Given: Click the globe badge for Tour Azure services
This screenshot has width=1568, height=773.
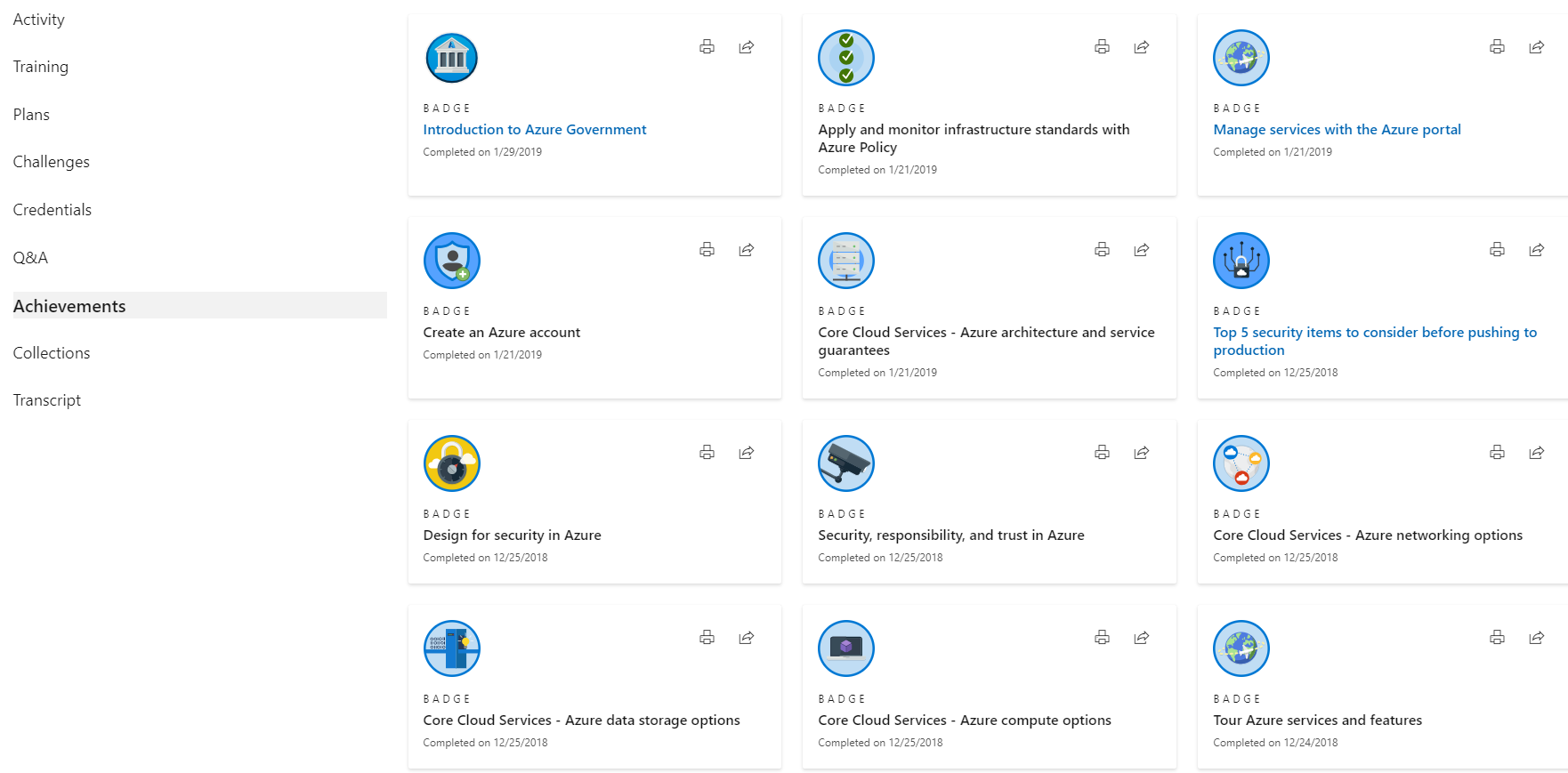Looking at the screenshot, I should 1241,648.
